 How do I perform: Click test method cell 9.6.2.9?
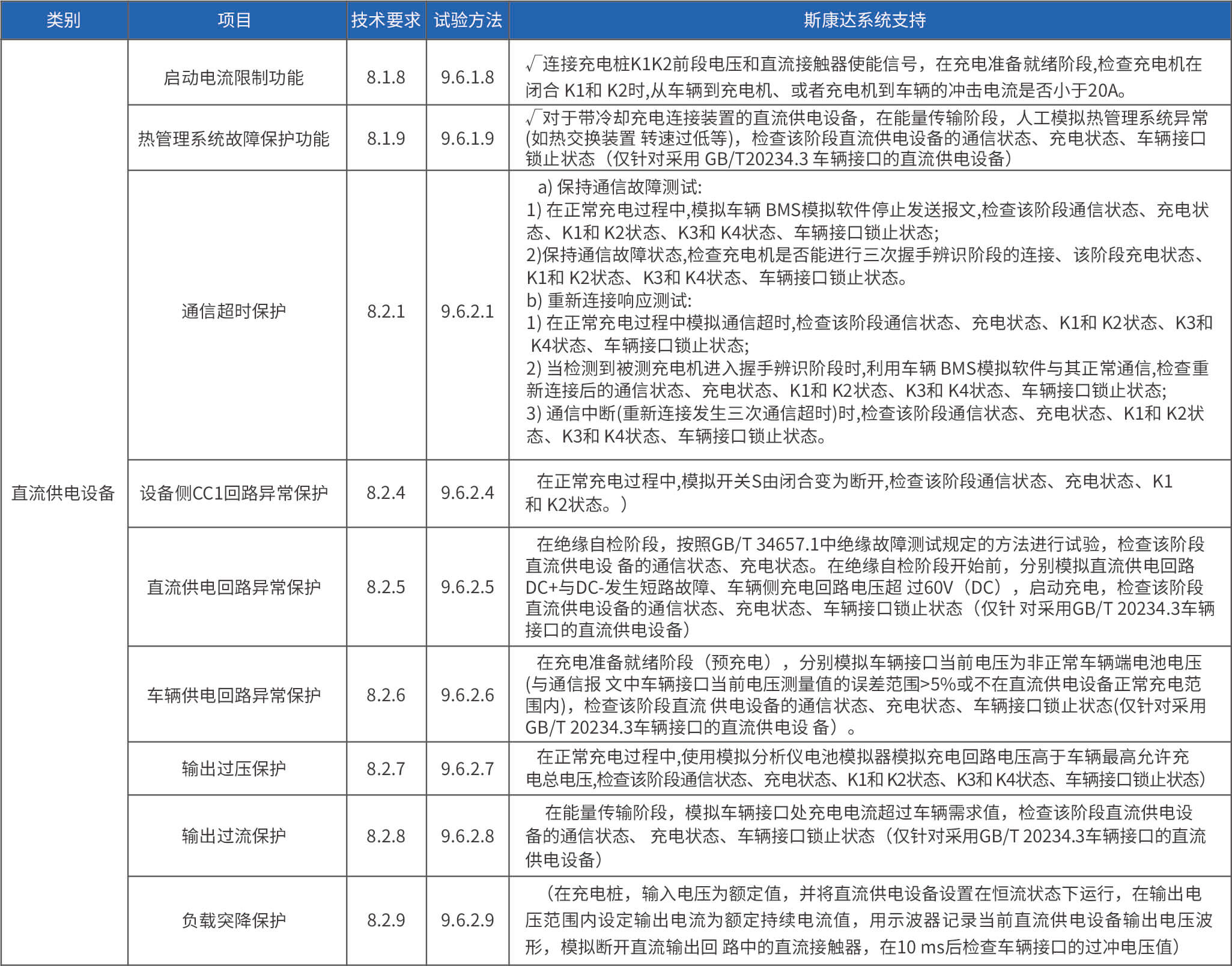coord(467,920)
